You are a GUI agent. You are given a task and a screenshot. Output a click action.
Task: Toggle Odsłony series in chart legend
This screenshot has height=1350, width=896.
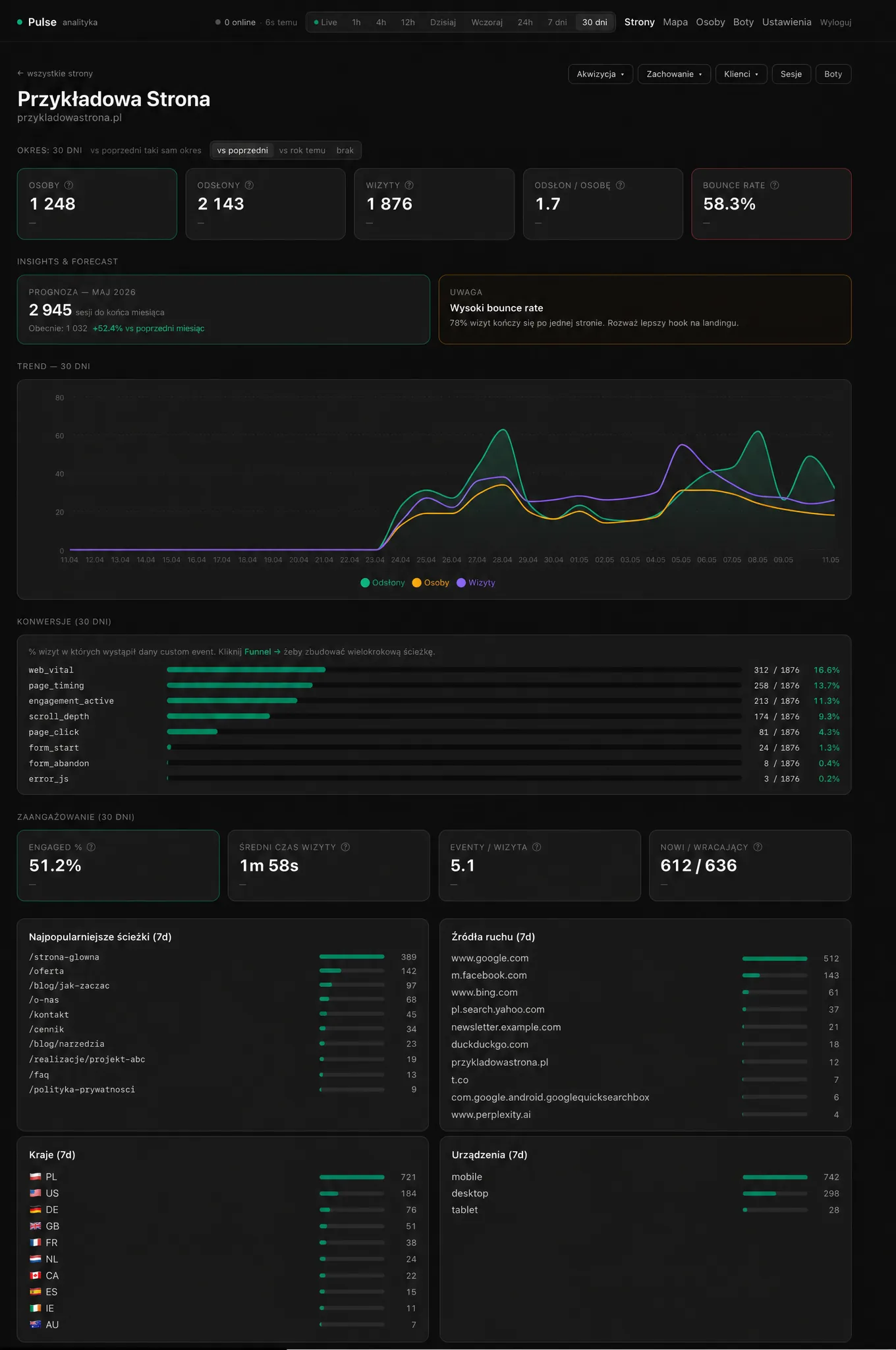pos(383,583)
